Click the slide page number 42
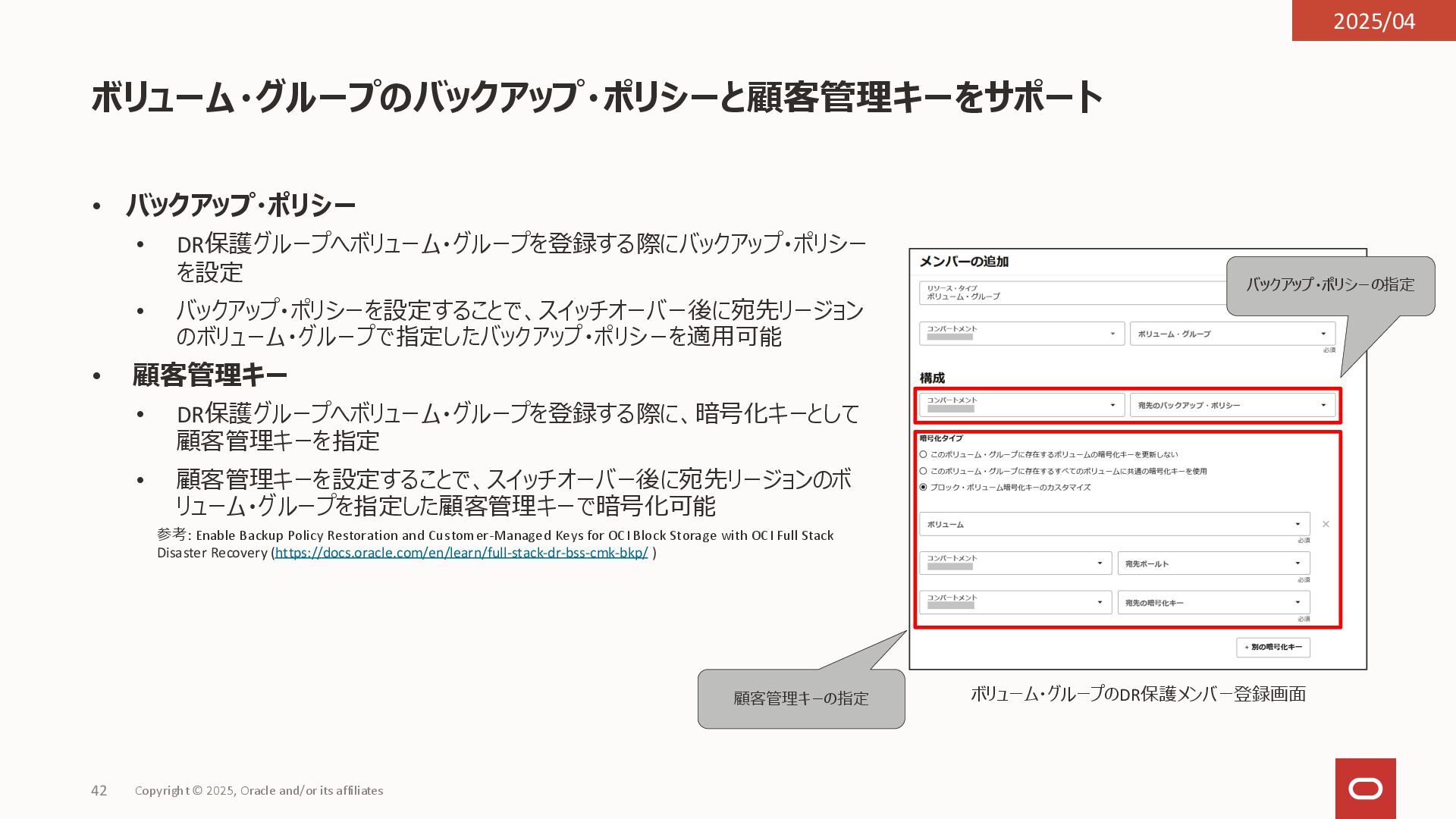 [99, 790]
